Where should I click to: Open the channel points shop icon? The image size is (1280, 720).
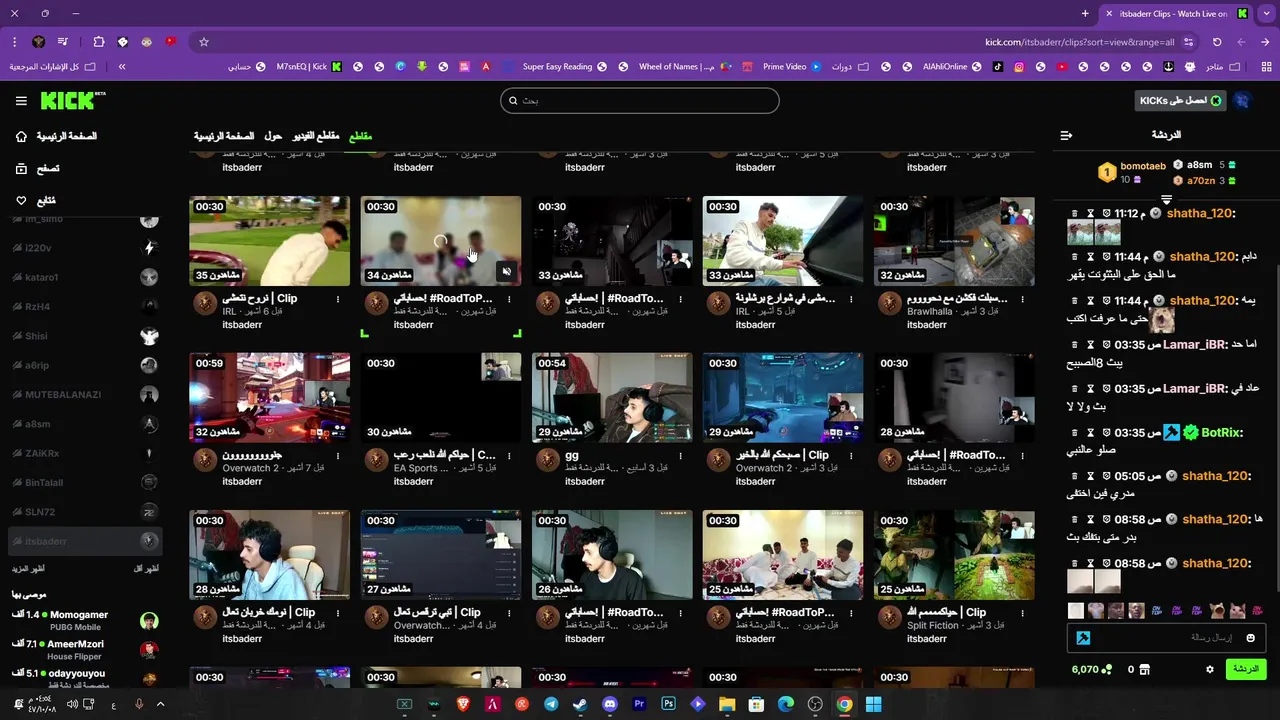(1145, 669)
